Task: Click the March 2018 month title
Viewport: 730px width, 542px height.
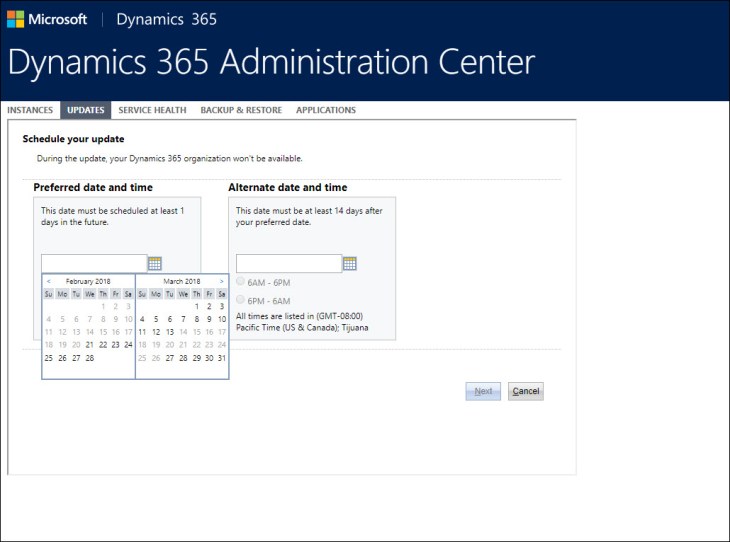Action: click(x=182, y=281)
